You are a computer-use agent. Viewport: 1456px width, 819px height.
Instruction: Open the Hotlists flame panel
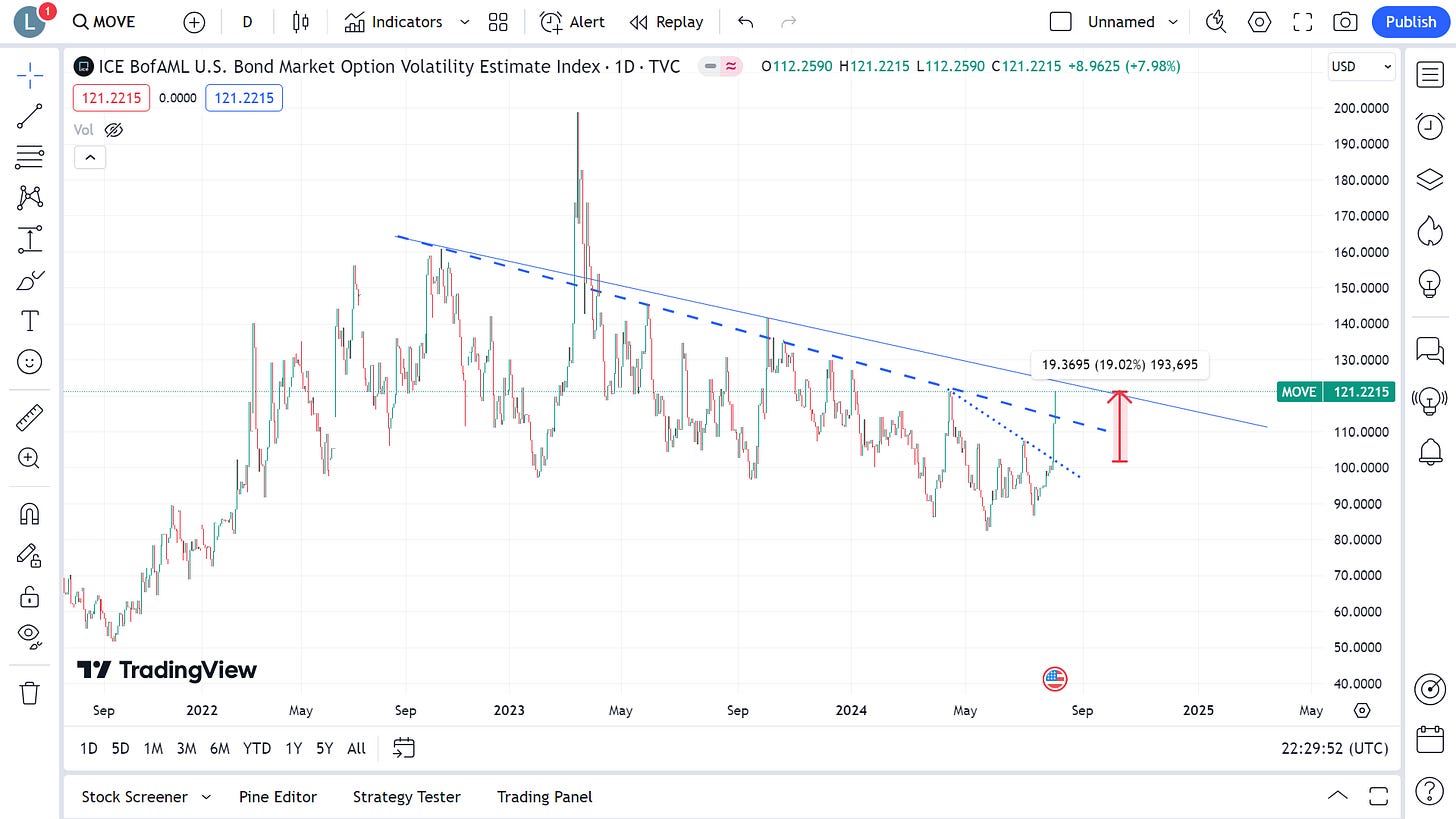point(1430,231)
